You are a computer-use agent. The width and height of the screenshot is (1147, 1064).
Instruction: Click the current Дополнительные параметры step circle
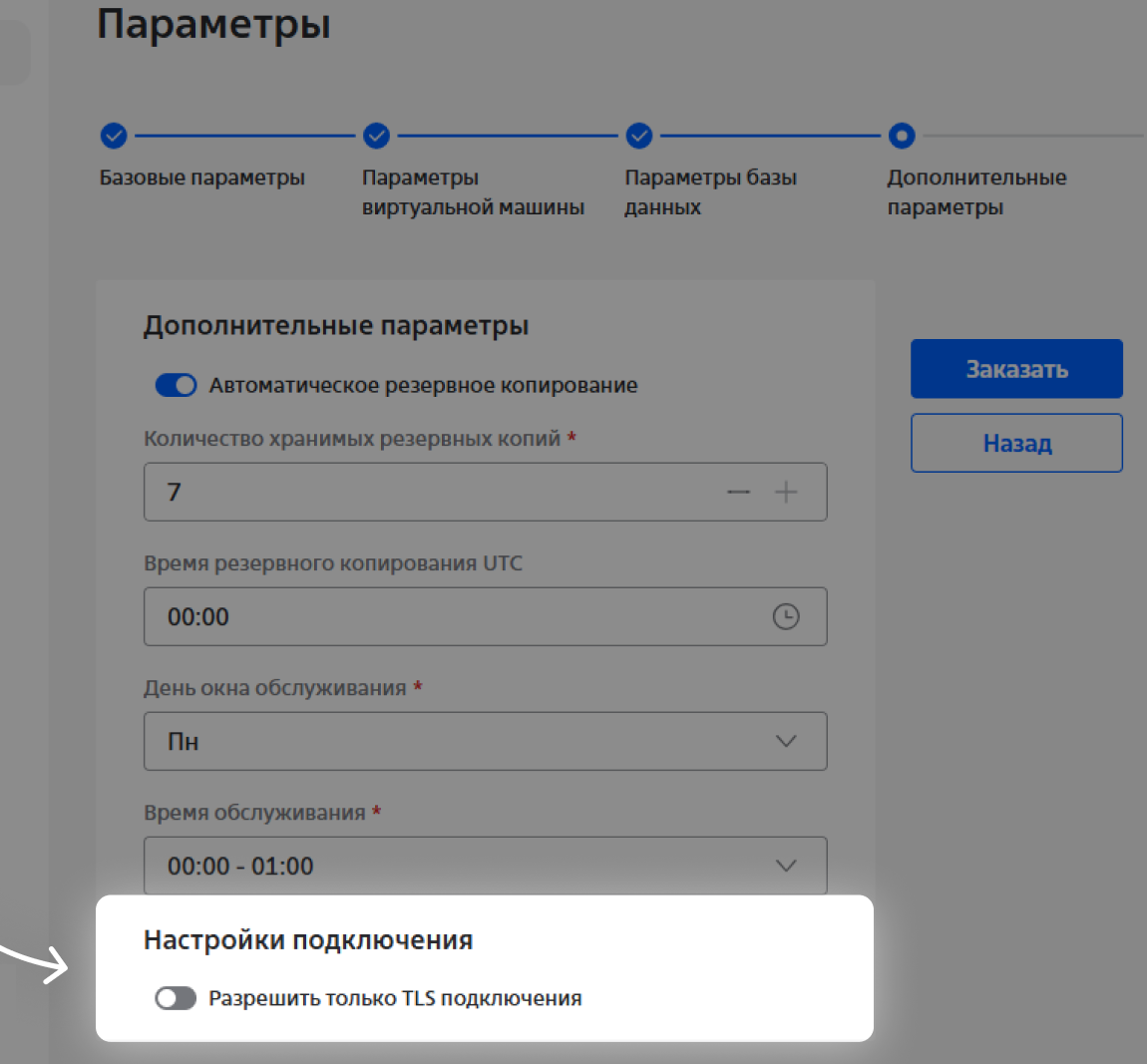(x=902, y=136)
